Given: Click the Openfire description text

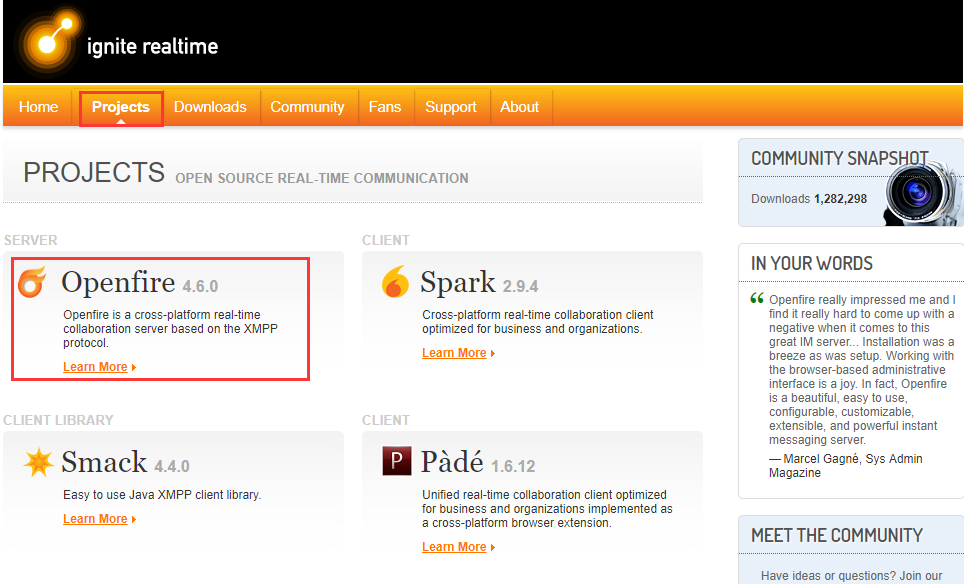Looking at the screenshot, I should pyautogui.click(x=170, y=328).
